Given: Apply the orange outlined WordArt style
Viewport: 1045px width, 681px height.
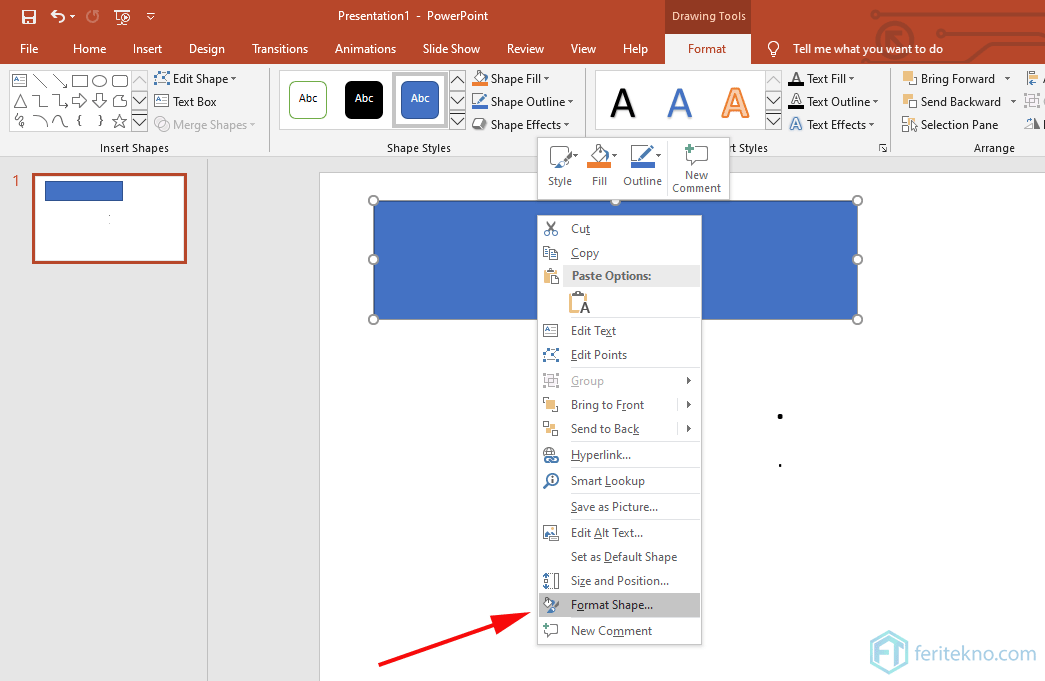Looking at the screenshot, I should click(735, 103).
